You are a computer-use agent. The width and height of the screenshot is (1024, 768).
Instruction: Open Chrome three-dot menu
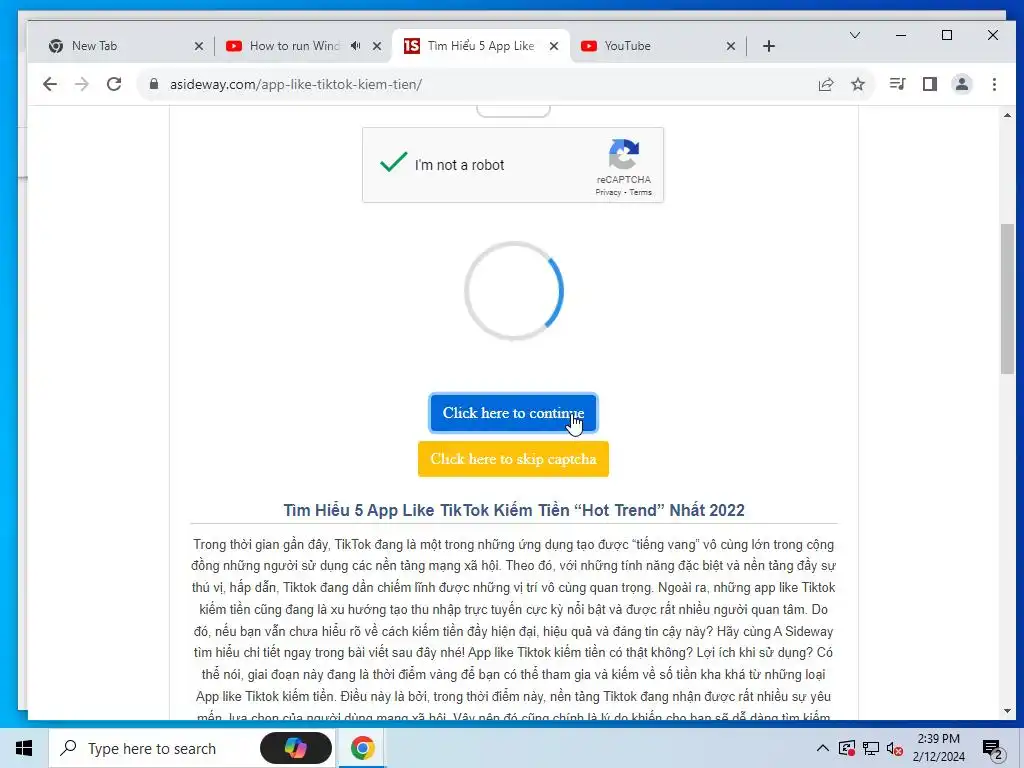[994, 84]
